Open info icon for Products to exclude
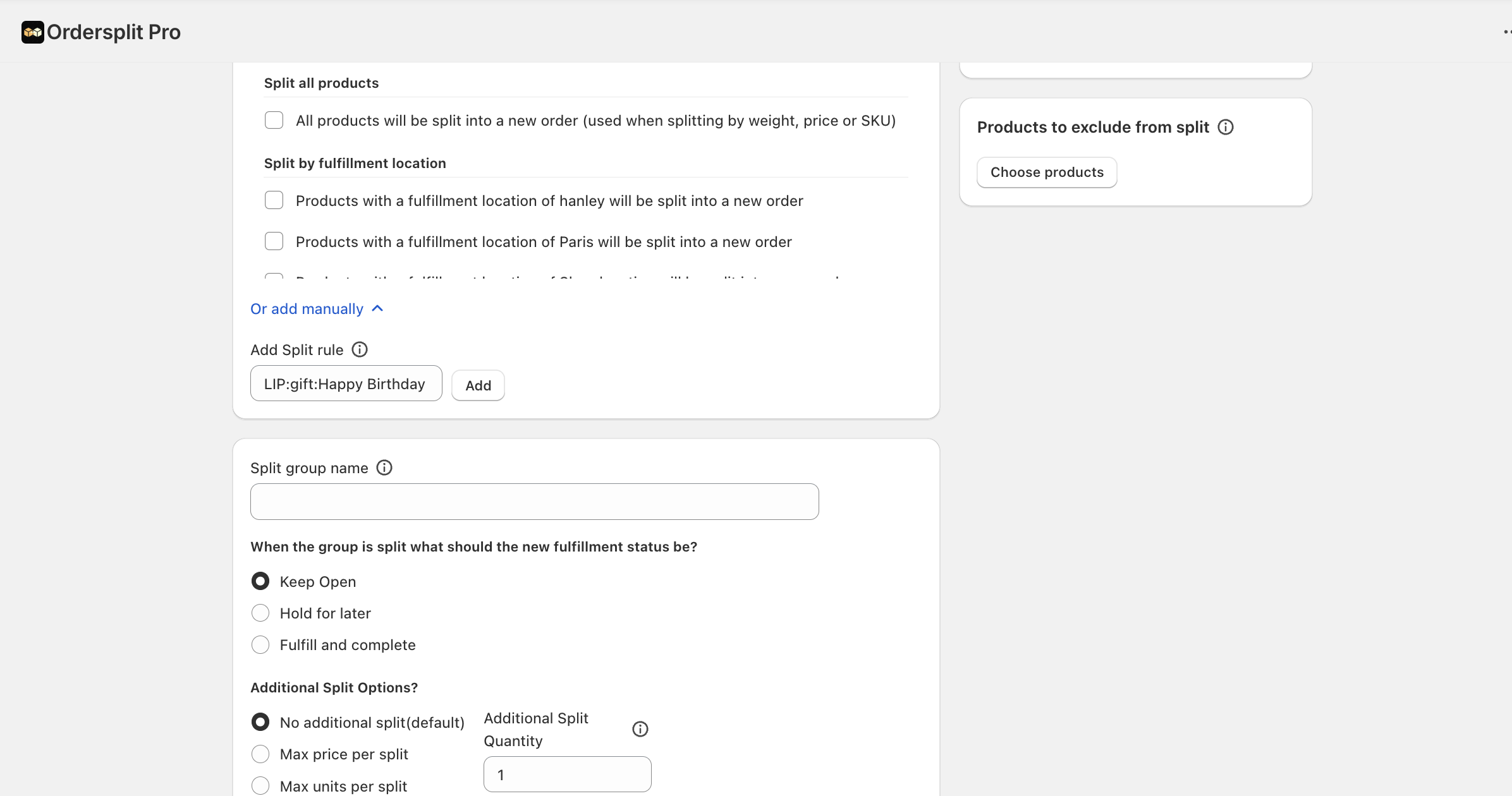Screen dimensions: 1512x796 click(x=1226, y=127)
